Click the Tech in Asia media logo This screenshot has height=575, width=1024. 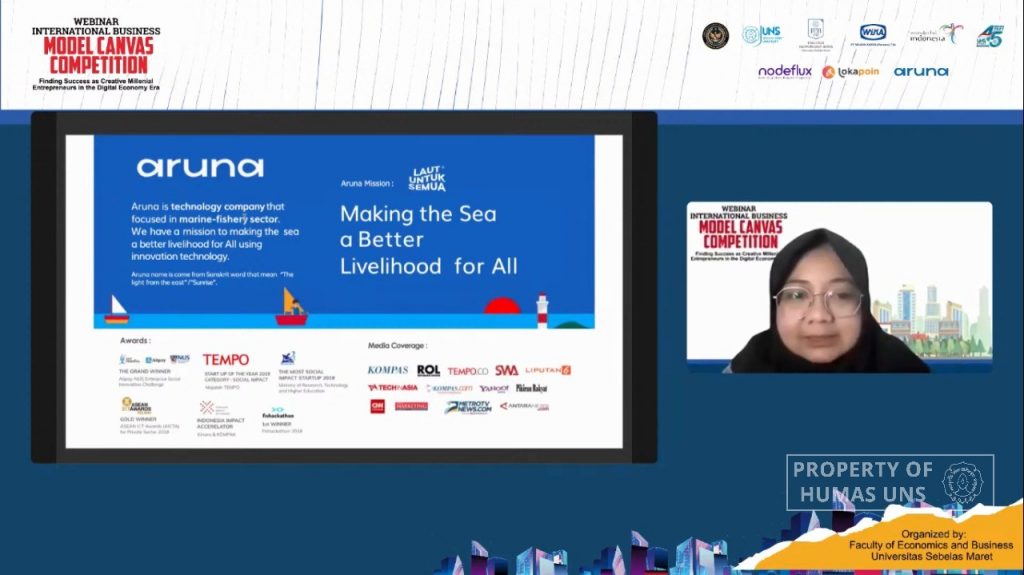392,388
